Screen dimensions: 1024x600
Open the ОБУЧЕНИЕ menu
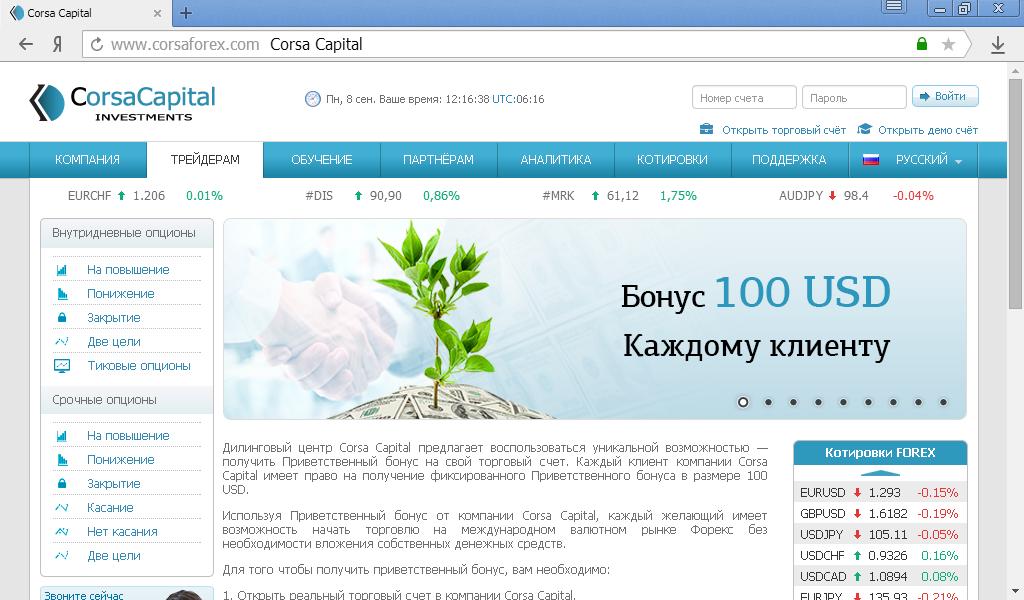point(321,159)
